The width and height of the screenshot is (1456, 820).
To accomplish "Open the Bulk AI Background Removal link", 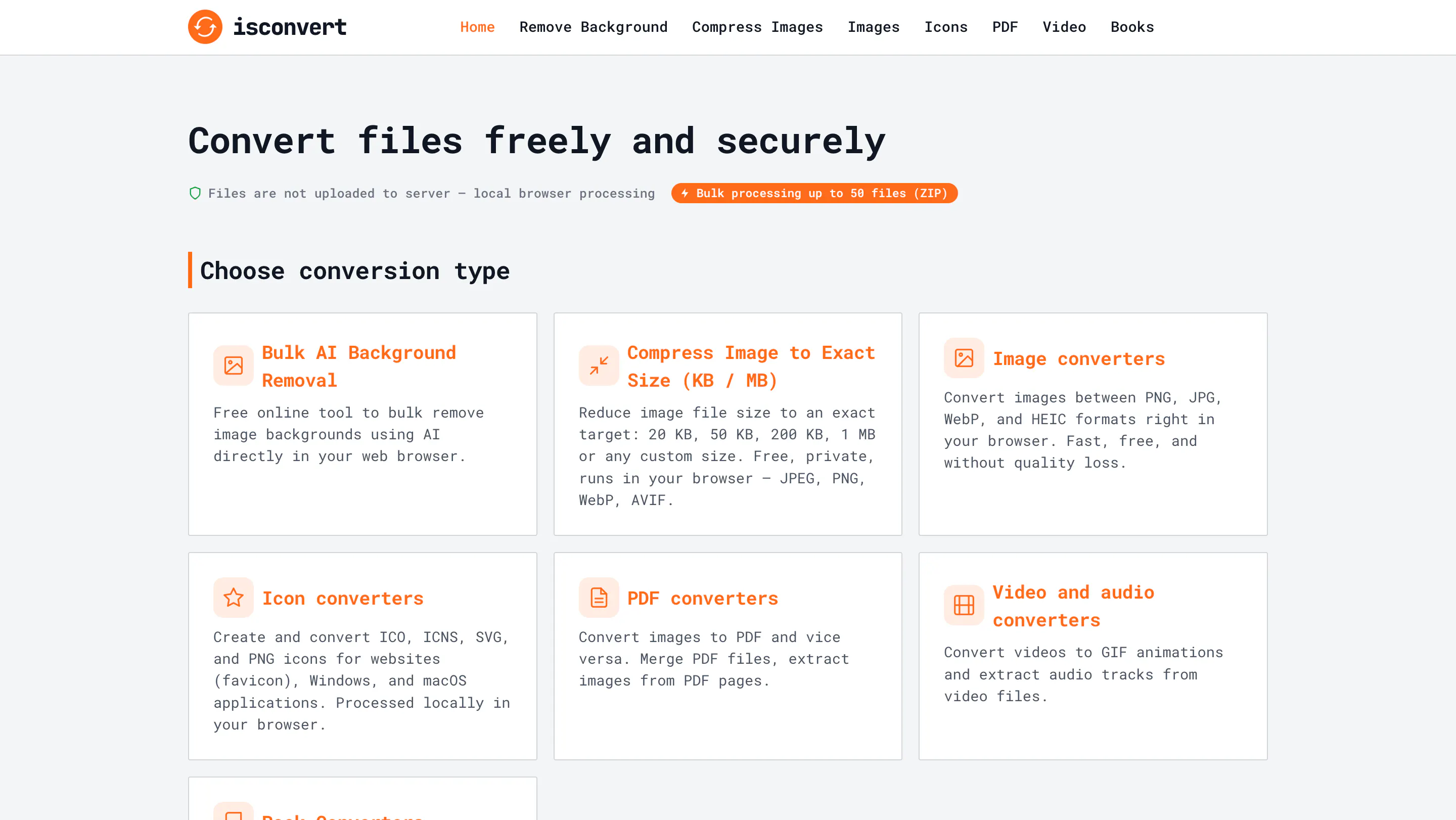I will (359, 366).
